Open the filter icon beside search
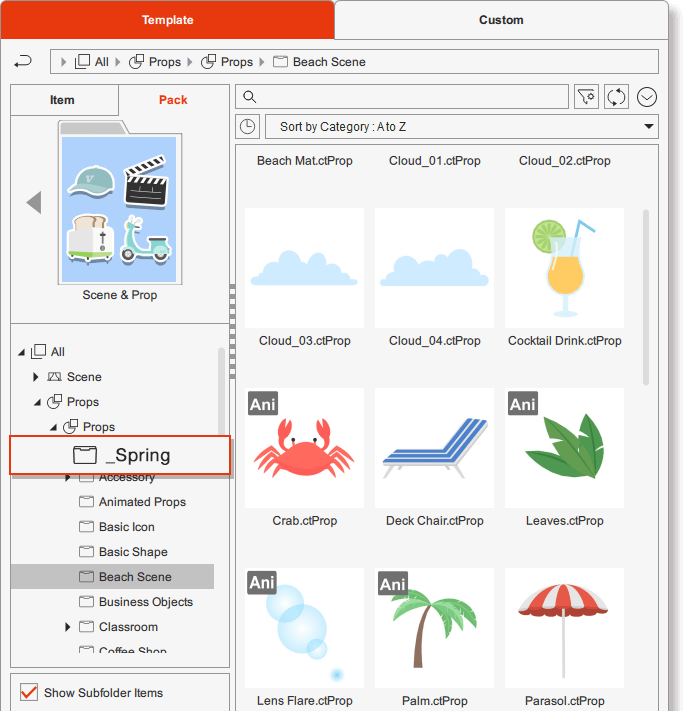Screen dimensions: 685x711 click(x=586, y=97)
